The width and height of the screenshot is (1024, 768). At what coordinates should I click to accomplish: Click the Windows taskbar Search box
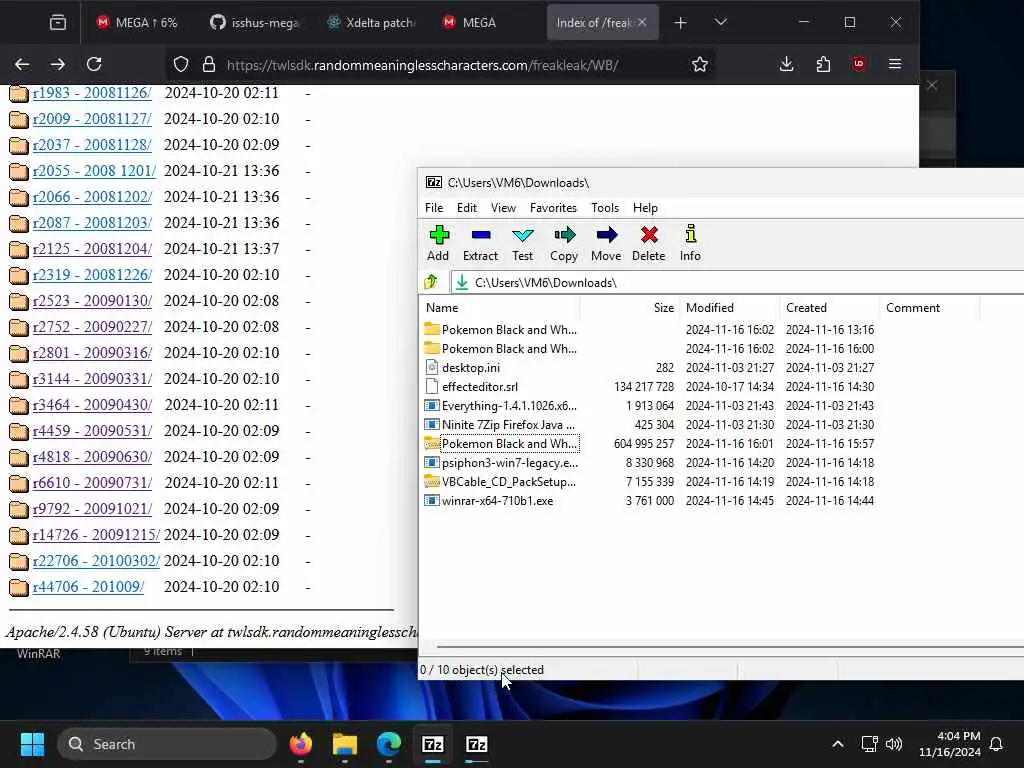click(167, 744)
